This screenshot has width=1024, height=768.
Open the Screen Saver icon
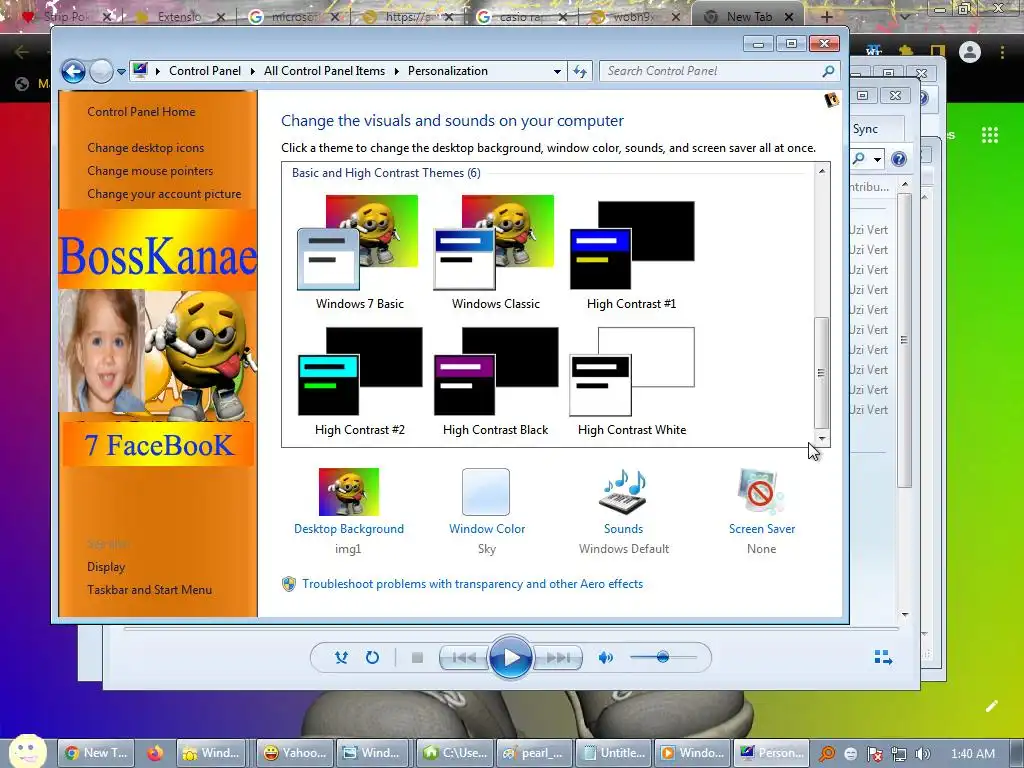[x=760, y=492]
